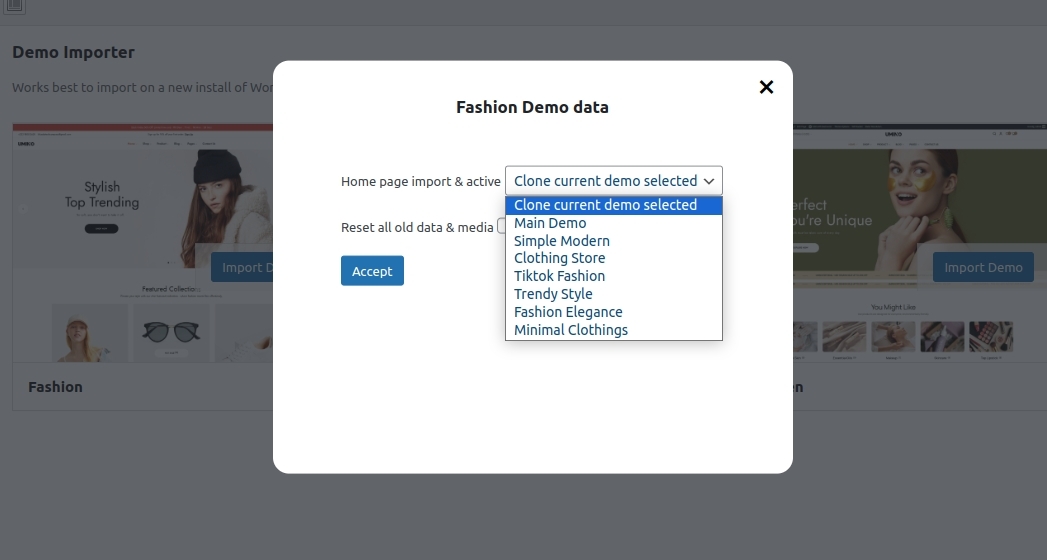Choose the 'Minimal Clothings' option
Image resolution: width=1047 pixels, height=560 pixels.
click(x=571, y=330)
